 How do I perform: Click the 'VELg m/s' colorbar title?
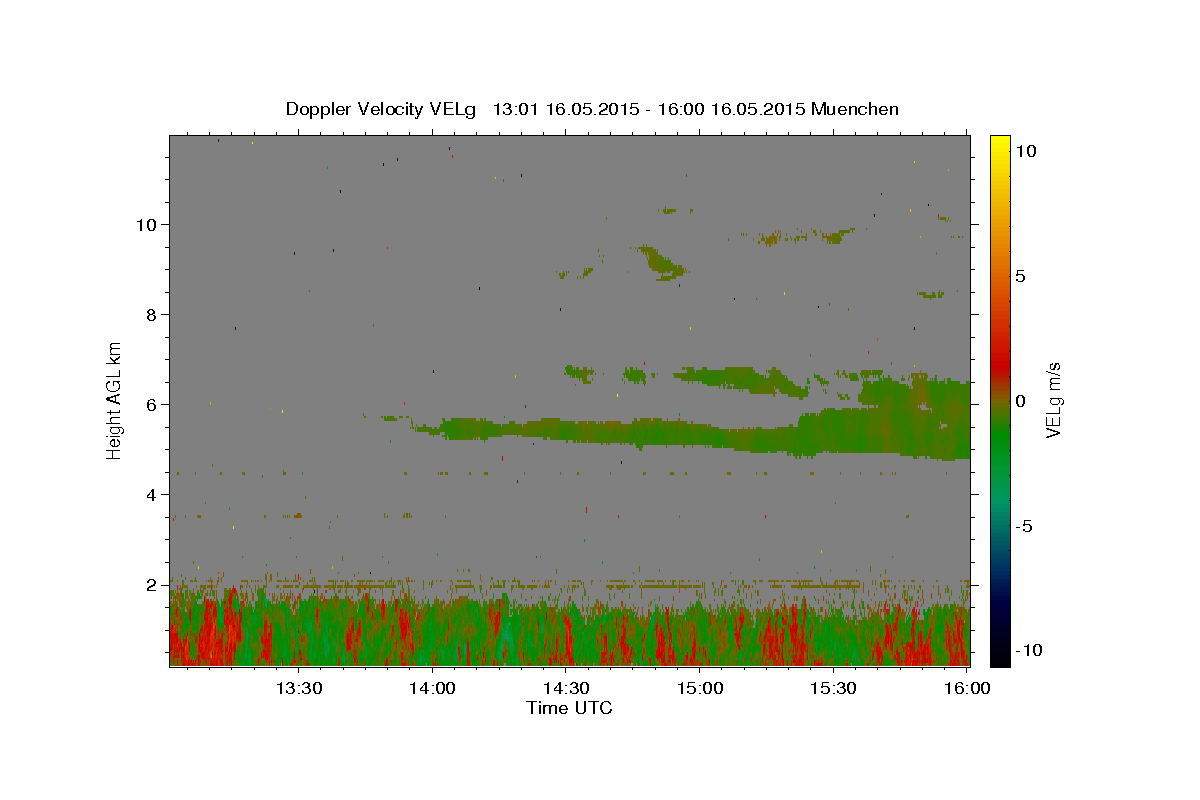1054,400
